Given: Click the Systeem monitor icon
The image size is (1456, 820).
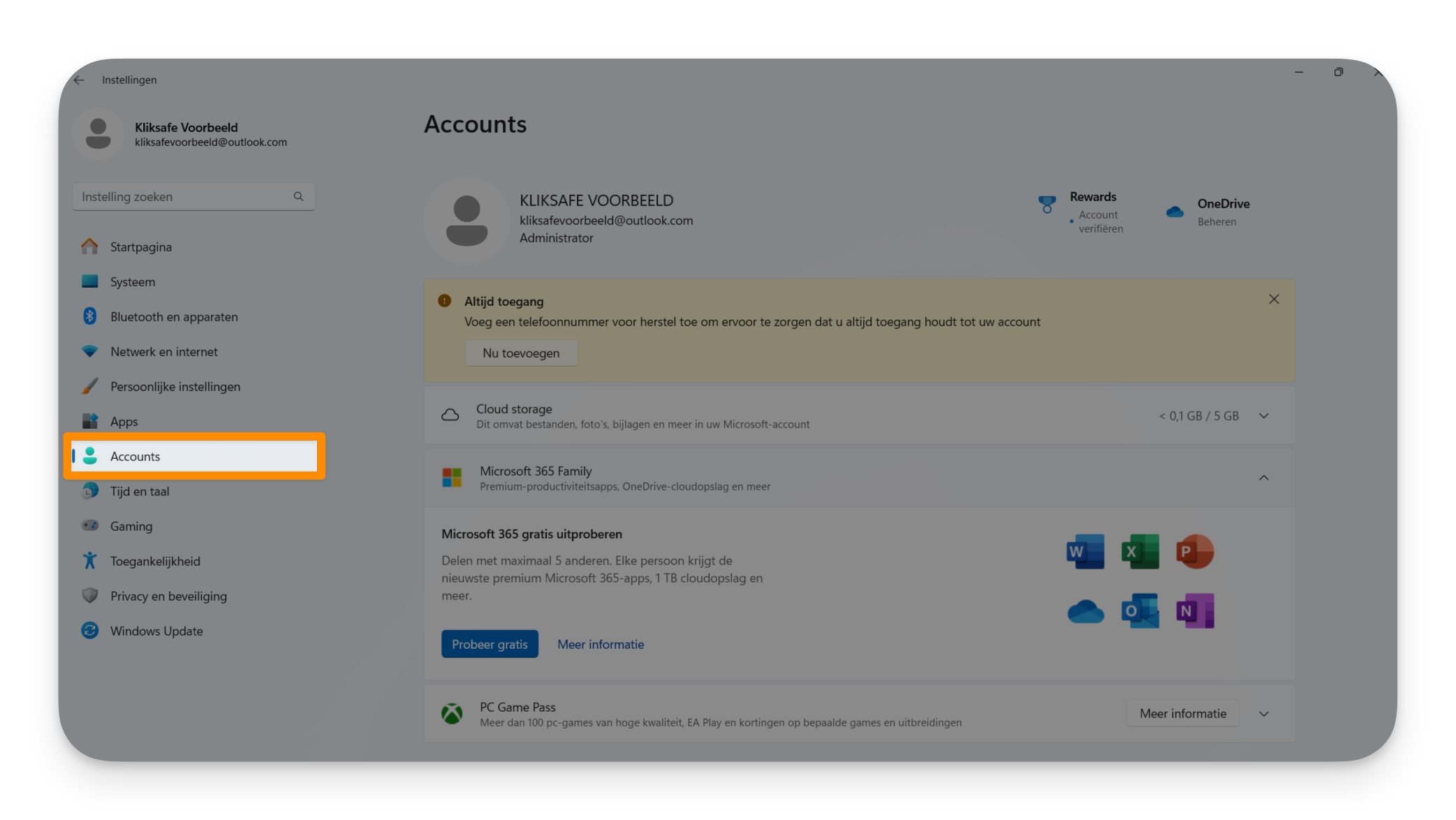Looking at the screenshot, I should click(x=89, y=281).
